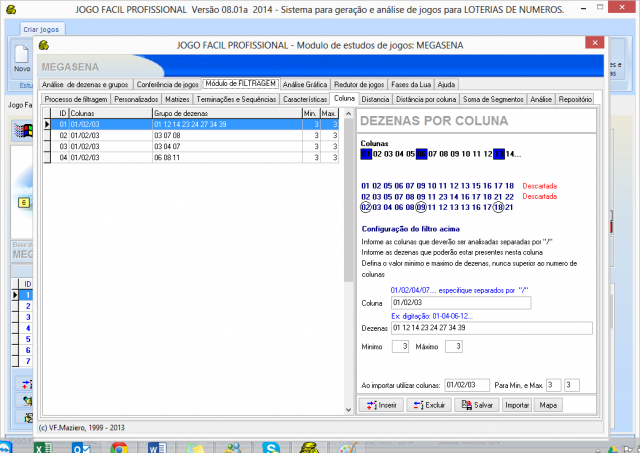Viewport: 640px width, 453px height.
Task: Click the Dezenas text field
Action: pyautogui.click(x=490, y=327)
